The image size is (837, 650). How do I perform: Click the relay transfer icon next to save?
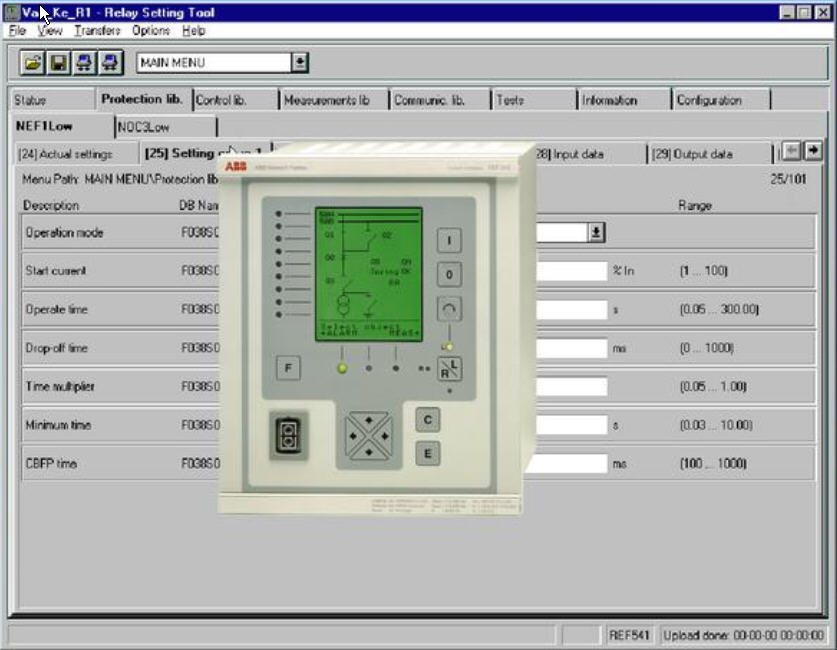tap(84, 63)
